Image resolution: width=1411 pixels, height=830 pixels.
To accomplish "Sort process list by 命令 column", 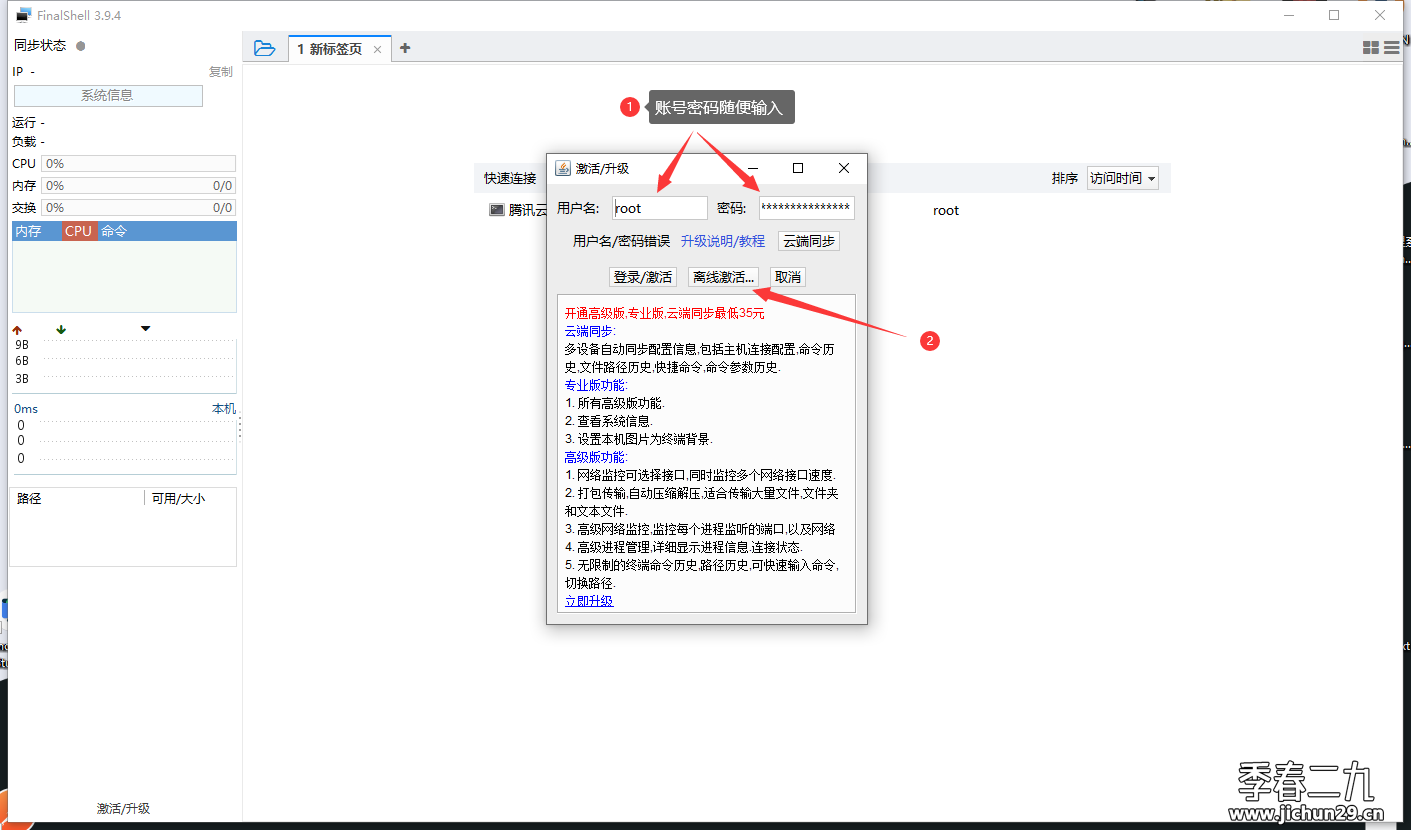I will [167, 231].
